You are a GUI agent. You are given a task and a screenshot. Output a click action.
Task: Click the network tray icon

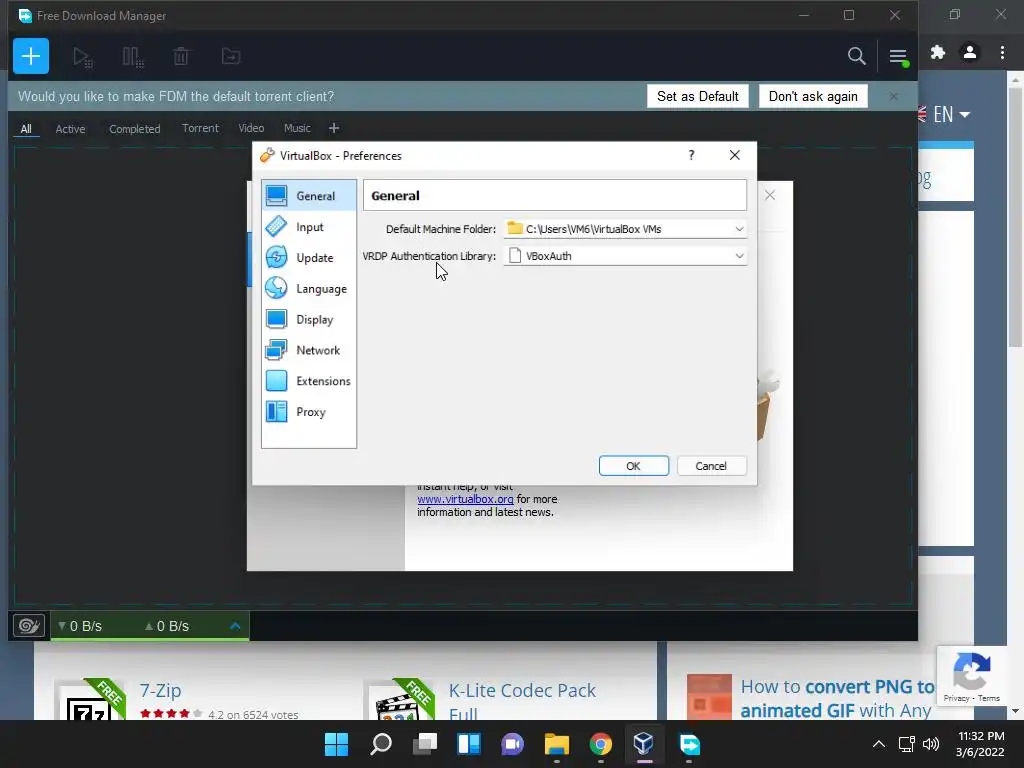tap(906, 744)
